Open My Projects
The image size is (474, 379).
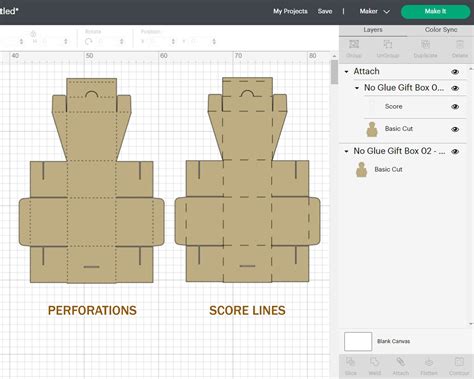click(x=290, y=11)
